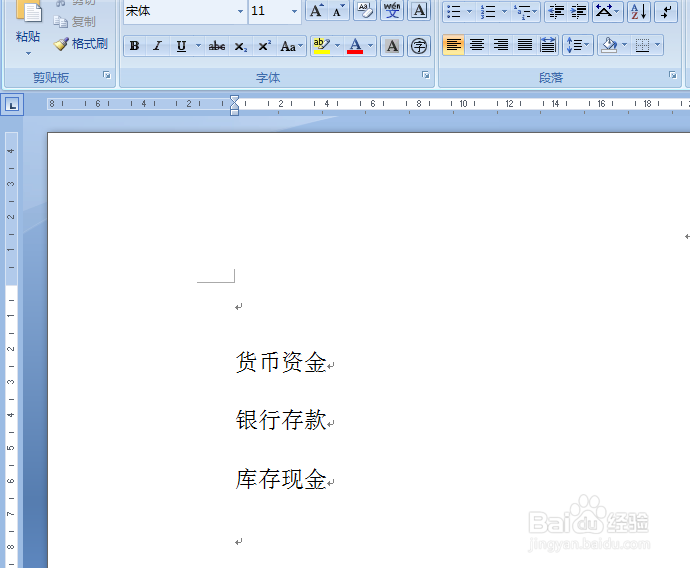Image resolution: width=690 pixels, height=568 pixels.
Task: Open the Shading dropdown arrow
Action: (624, 45)
